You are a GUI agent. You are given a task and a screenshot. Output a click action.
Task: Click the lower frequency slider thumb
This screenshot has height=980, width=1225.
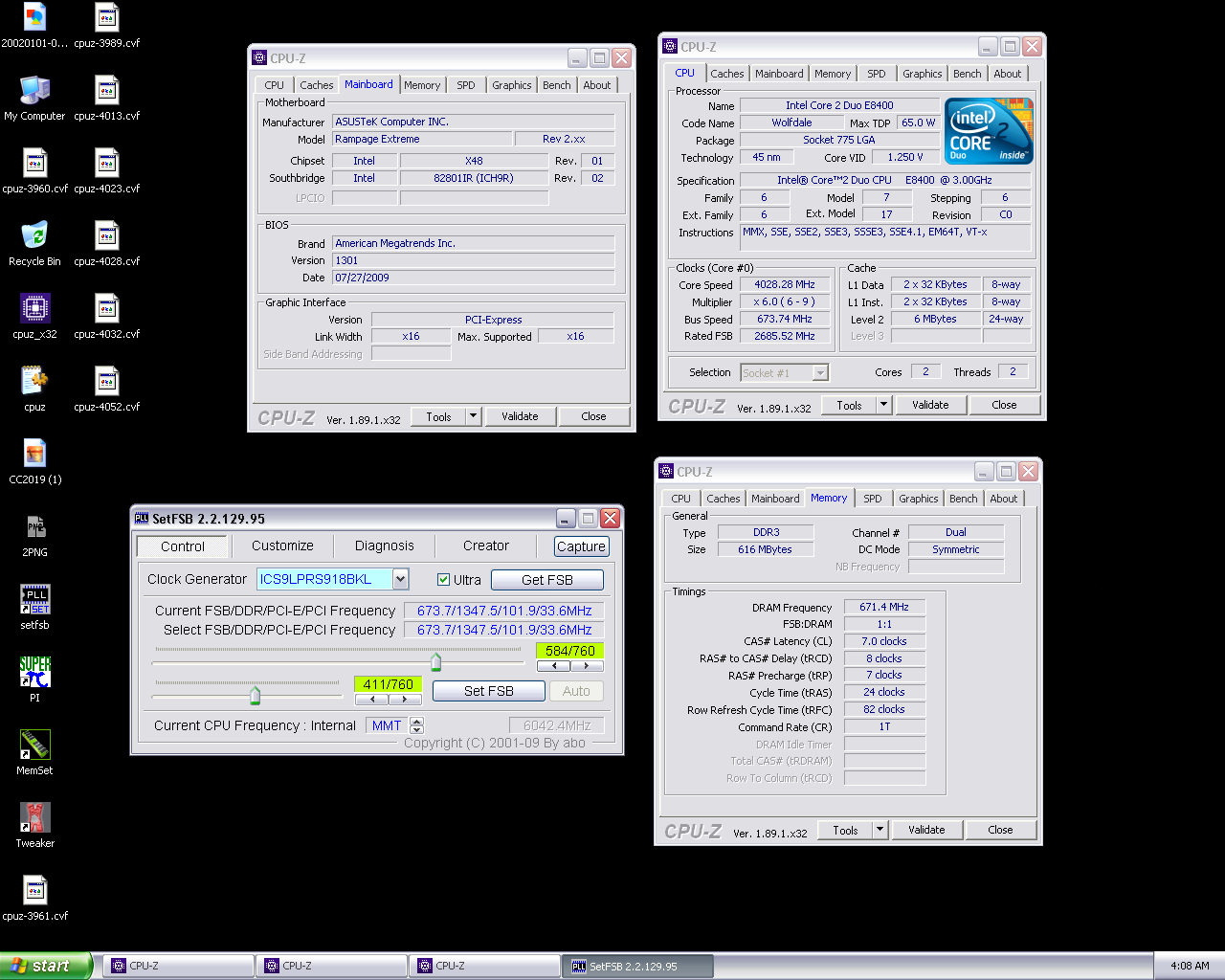[x=255, y=695]
